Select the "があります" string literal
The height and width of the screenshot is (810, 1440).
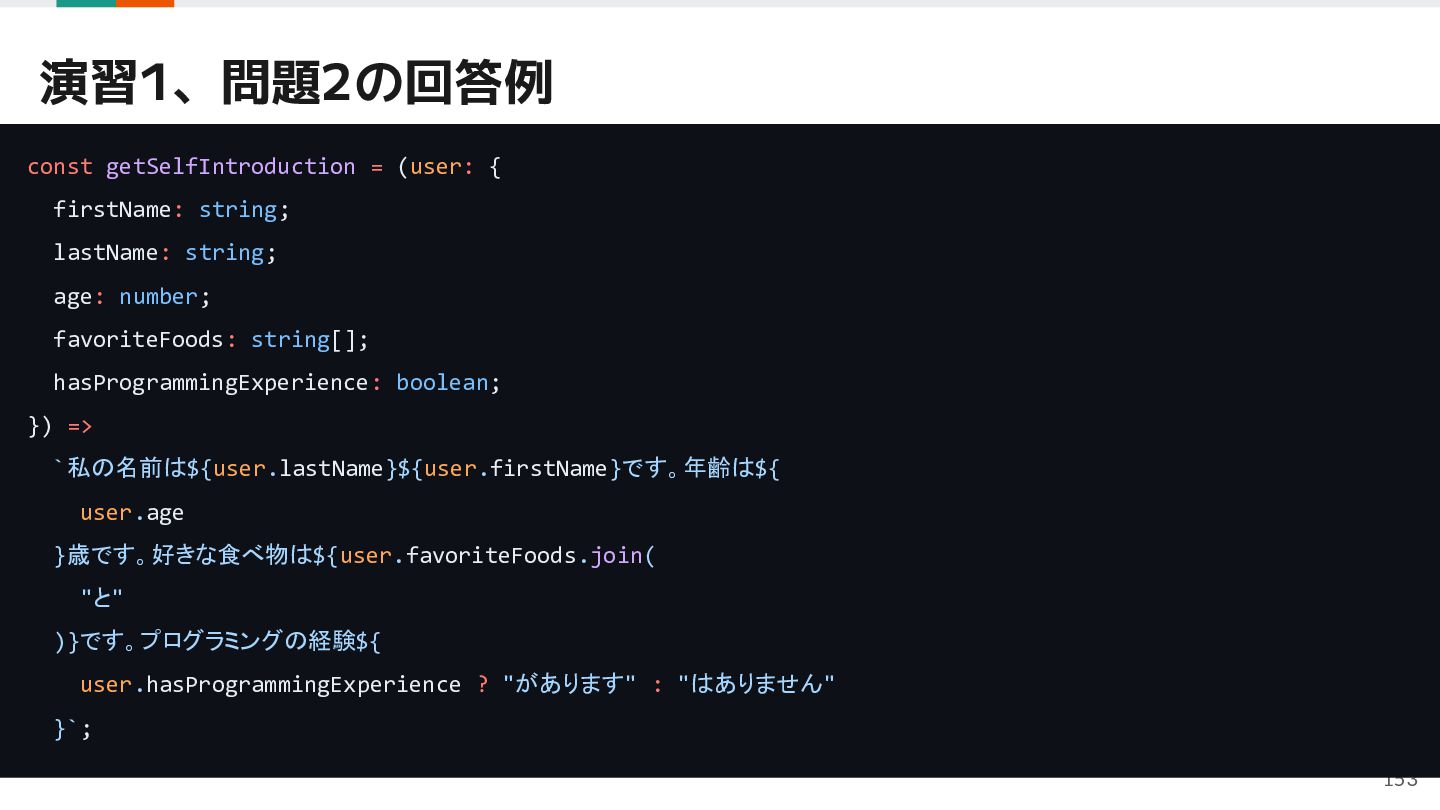click(569, 683)
